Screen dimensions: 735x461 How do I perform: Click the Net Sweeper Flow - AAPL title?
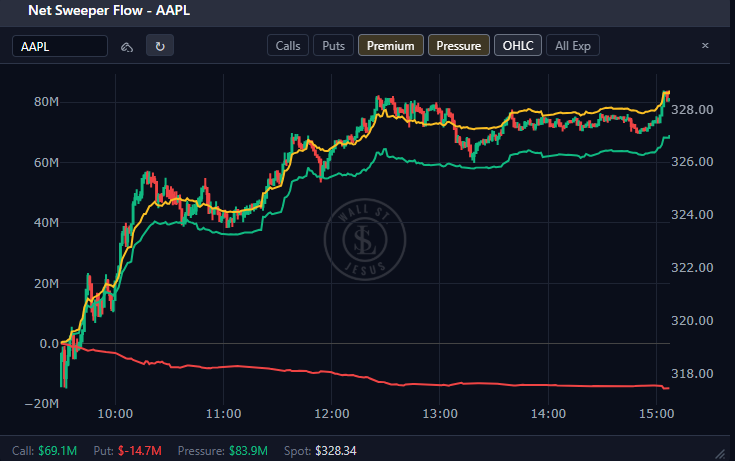pos(109,10)
